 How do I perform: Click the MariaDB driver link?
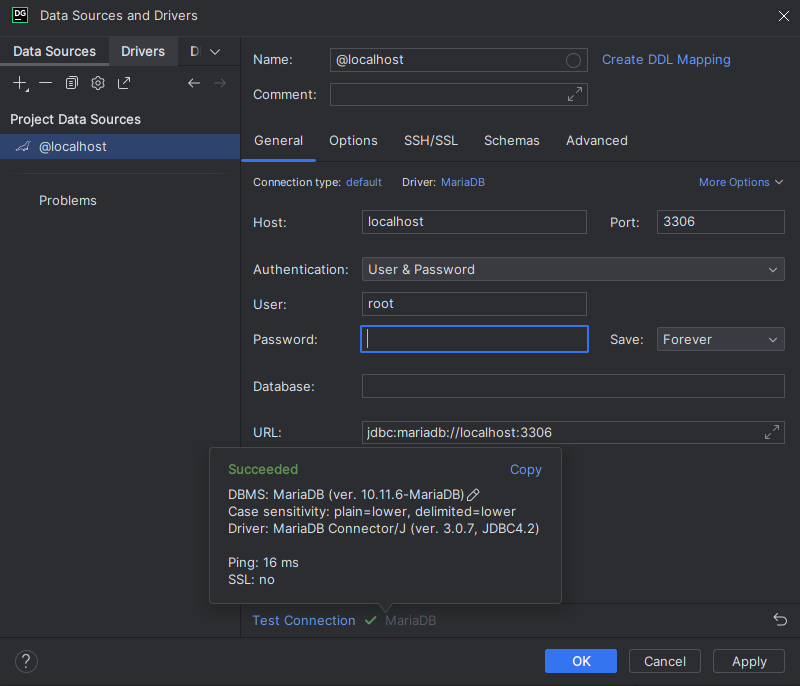pyautogui.click(x=463, y=182)
